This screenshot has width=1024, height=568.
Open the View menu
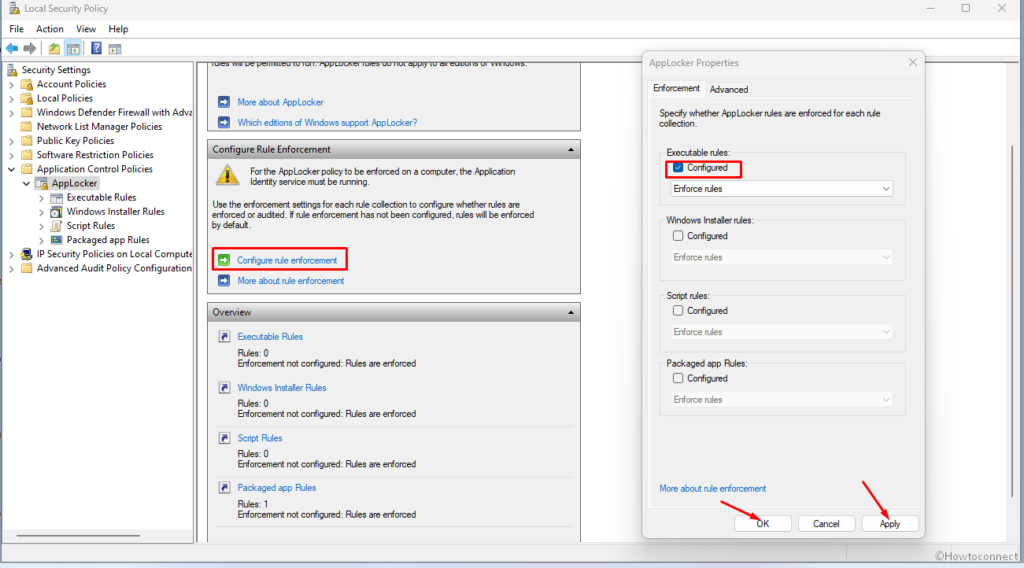point(86,29)
